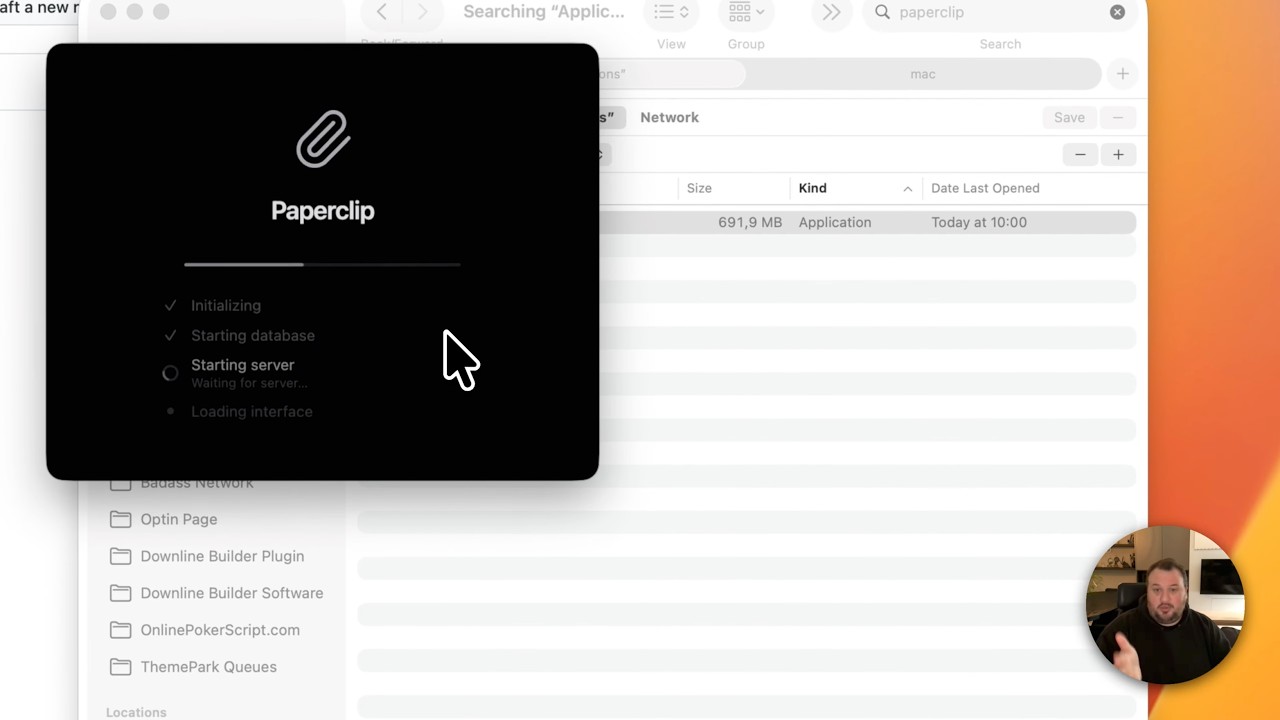Open the Downline Builder Software folder

pyautogui.click(x=231, y=593)
